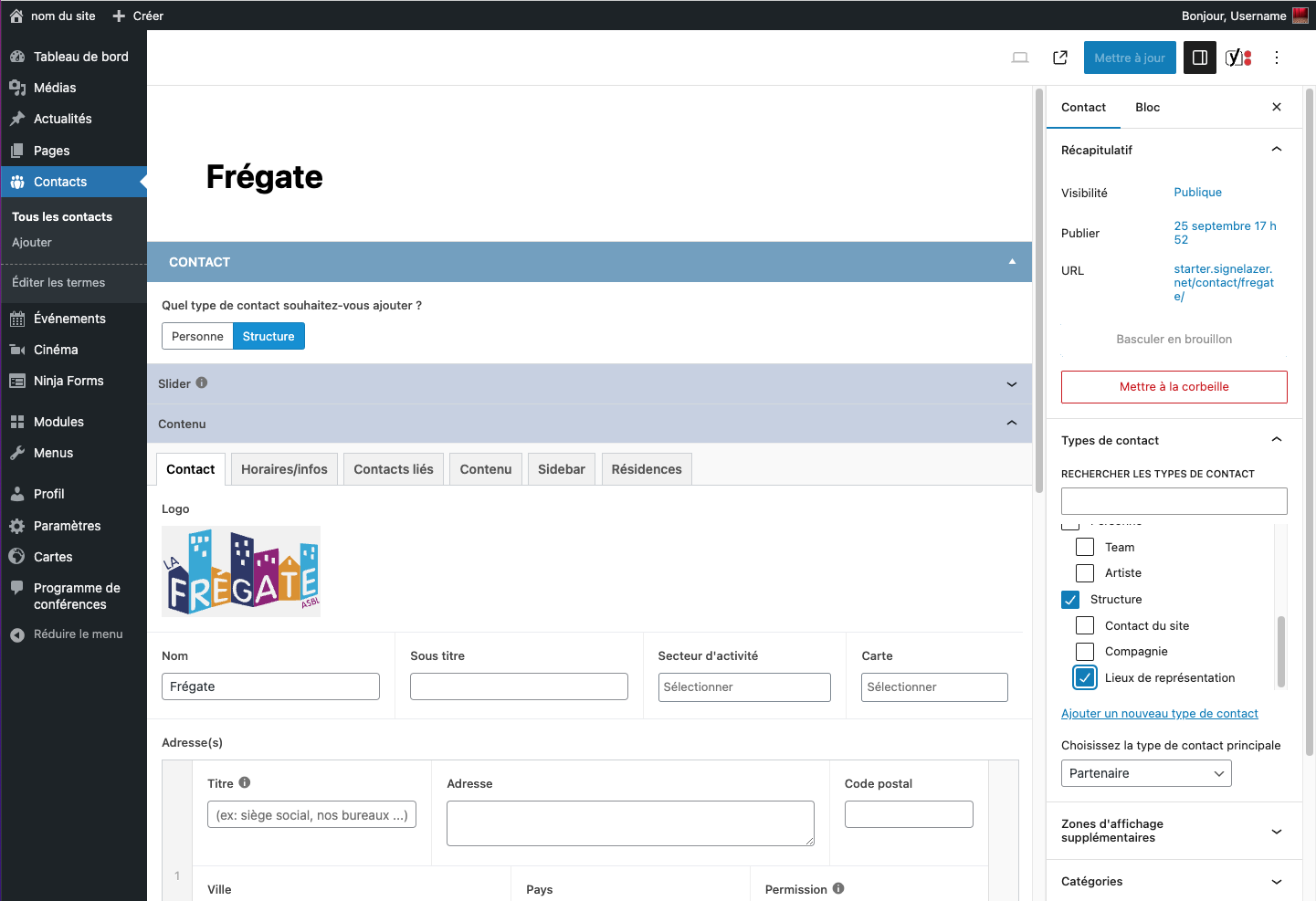Toggle the settings sidebar panel icon
Screen dimensions: 1316x901
point(1199,58)
